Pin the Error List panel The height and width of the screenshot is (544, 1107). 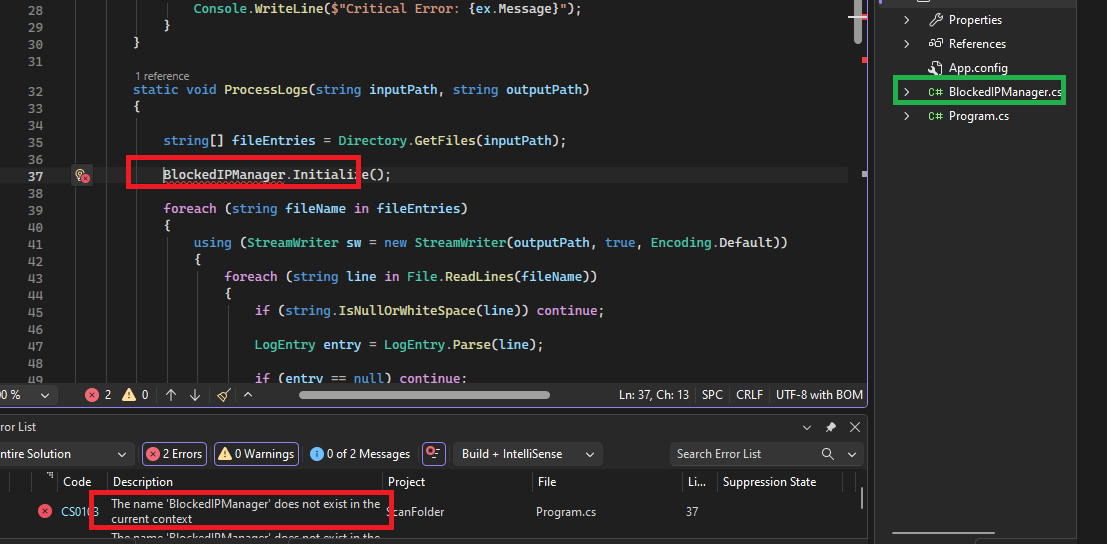(831, 428)
